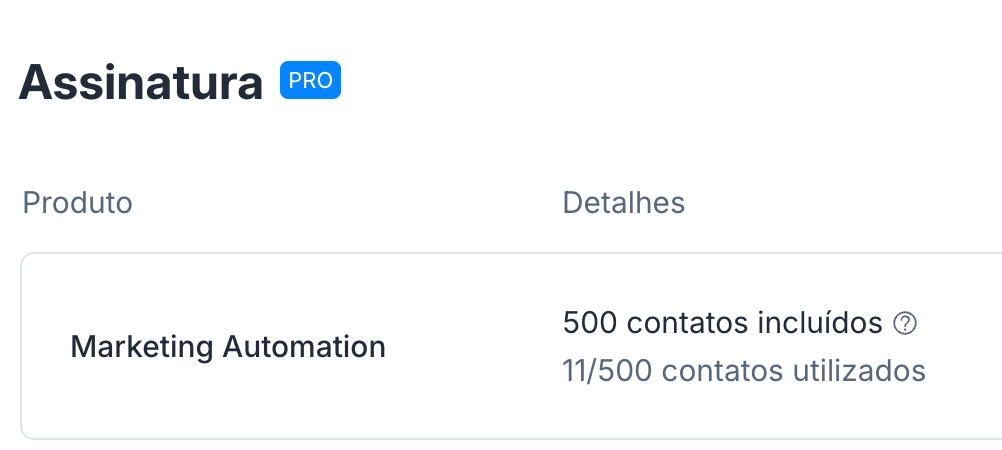Click the blue PRO plan badge

(x=310, y=80)
